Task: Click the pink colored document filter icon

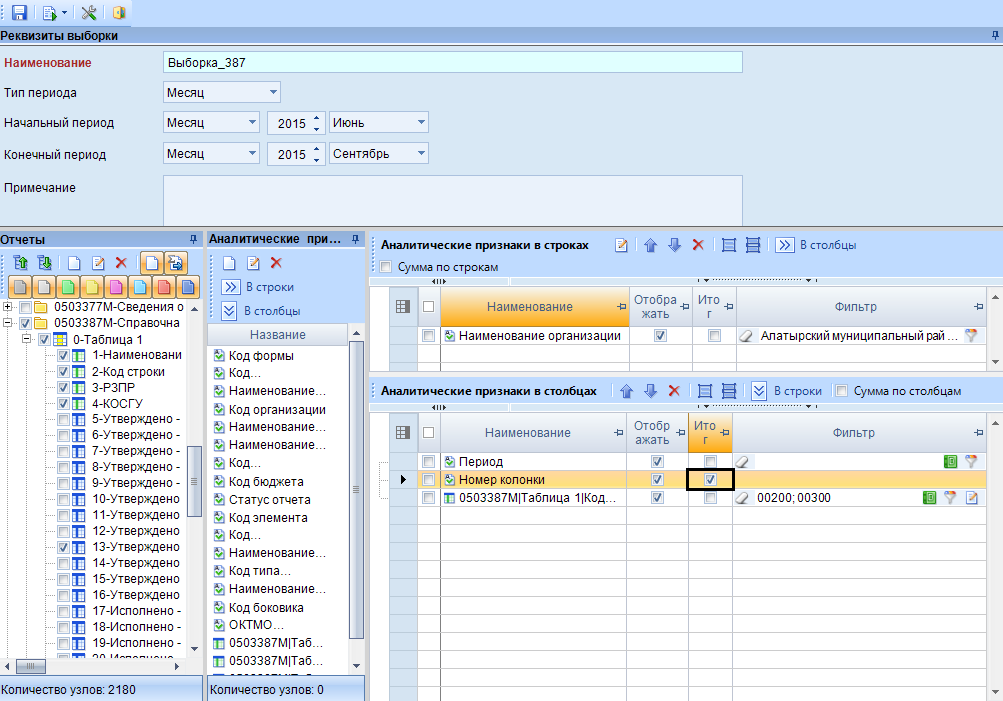Action: point(116,287)
